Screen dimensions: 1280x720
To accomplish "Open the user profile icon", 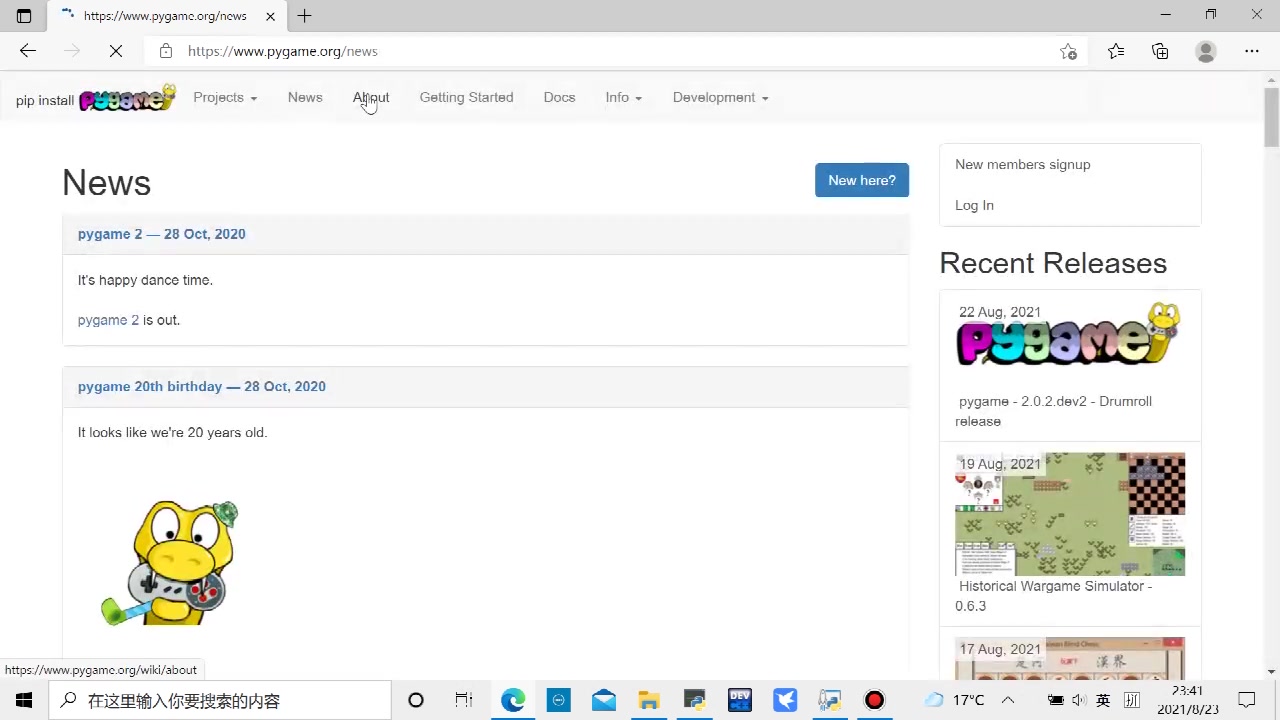I will [1206, 51].
